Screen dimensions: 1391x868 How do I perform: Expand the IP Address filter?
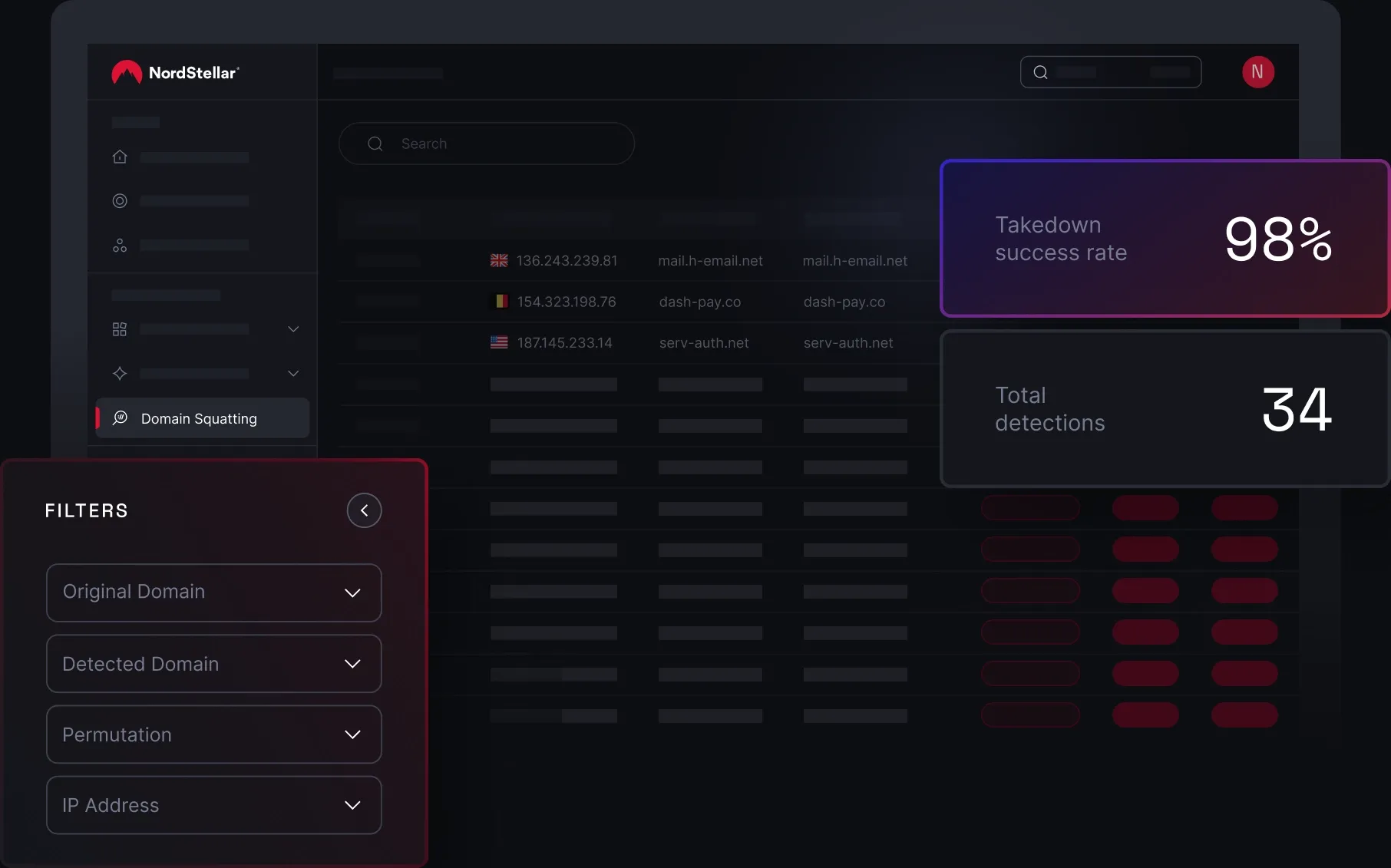tap(213, 805)
